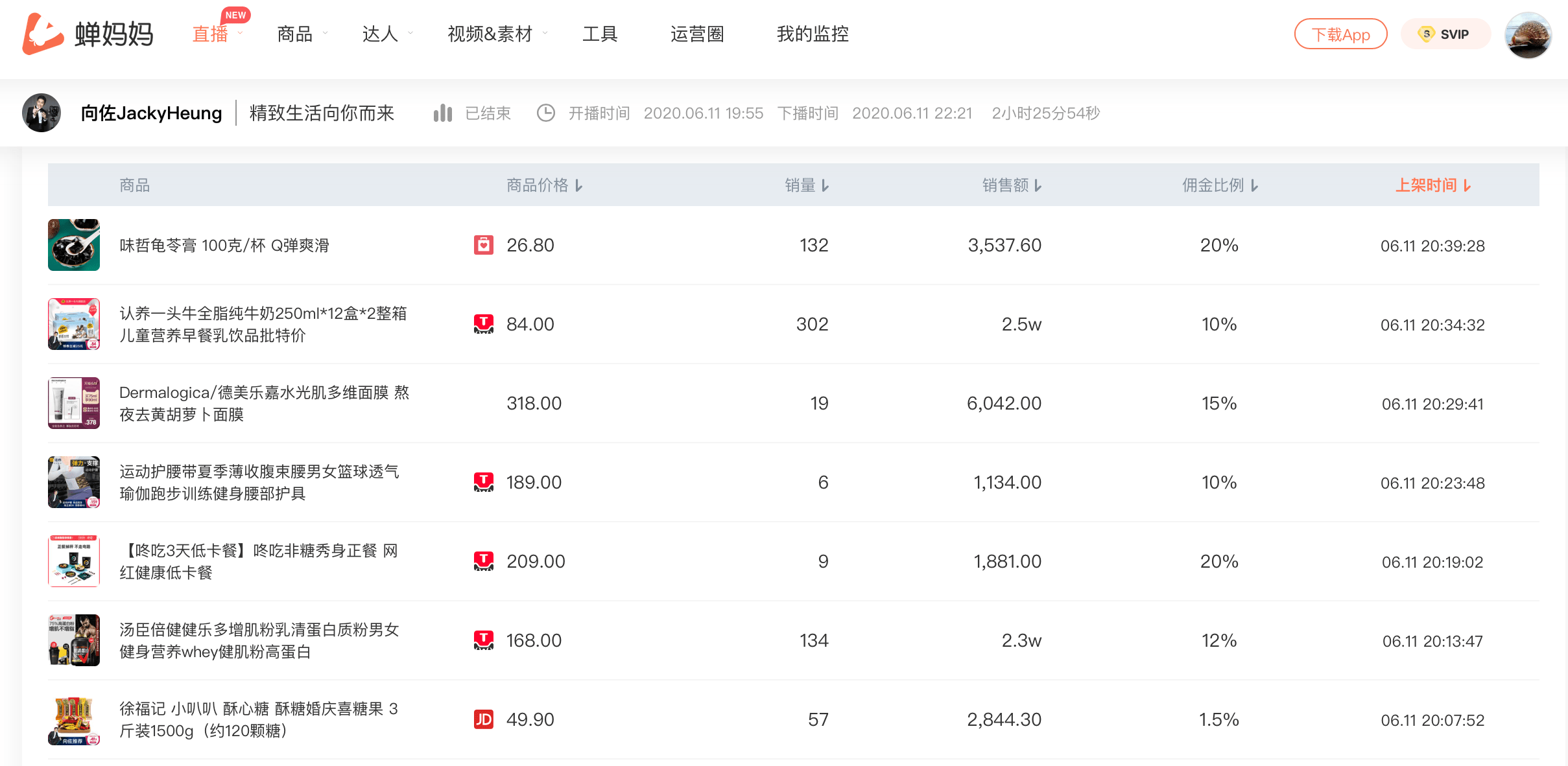Viewport: 1568px width, 766px height.
Task: Sort the table by 佣金比例 column
Action: click(x=1220, y=185)
